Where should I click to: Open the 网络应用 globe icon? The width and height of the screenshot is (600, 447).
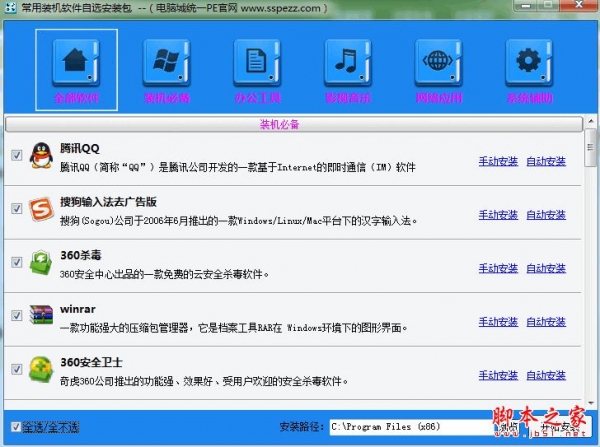439,62
